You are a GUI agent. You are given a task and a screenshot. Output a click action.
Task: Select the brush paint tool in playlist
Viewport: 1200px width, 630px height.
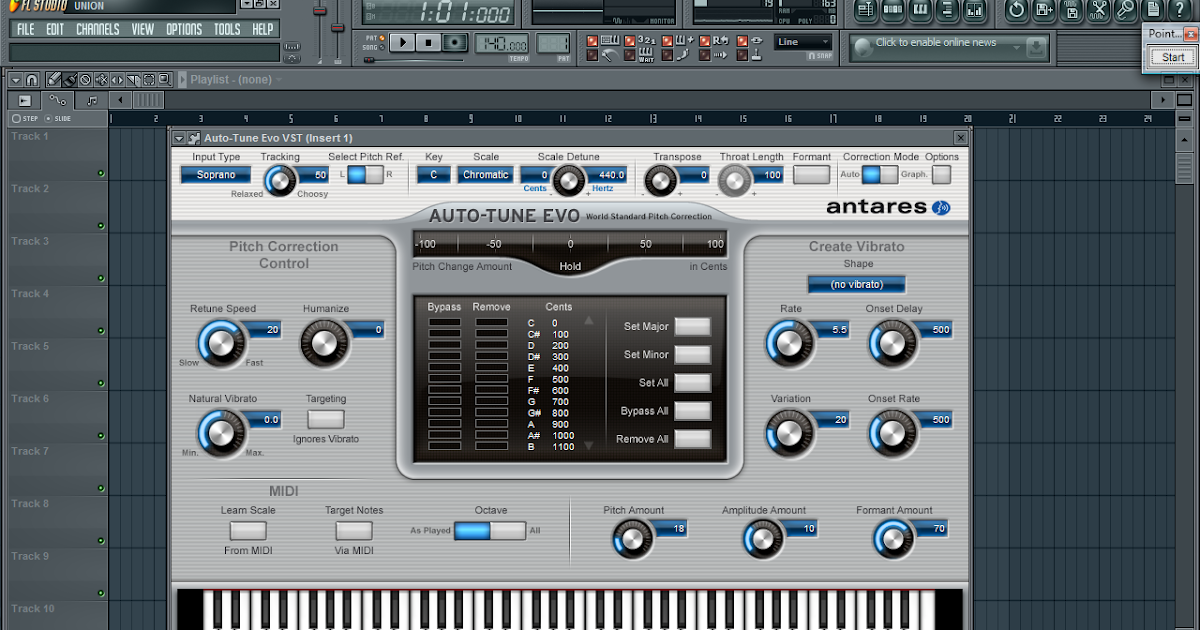coord(69,79)
